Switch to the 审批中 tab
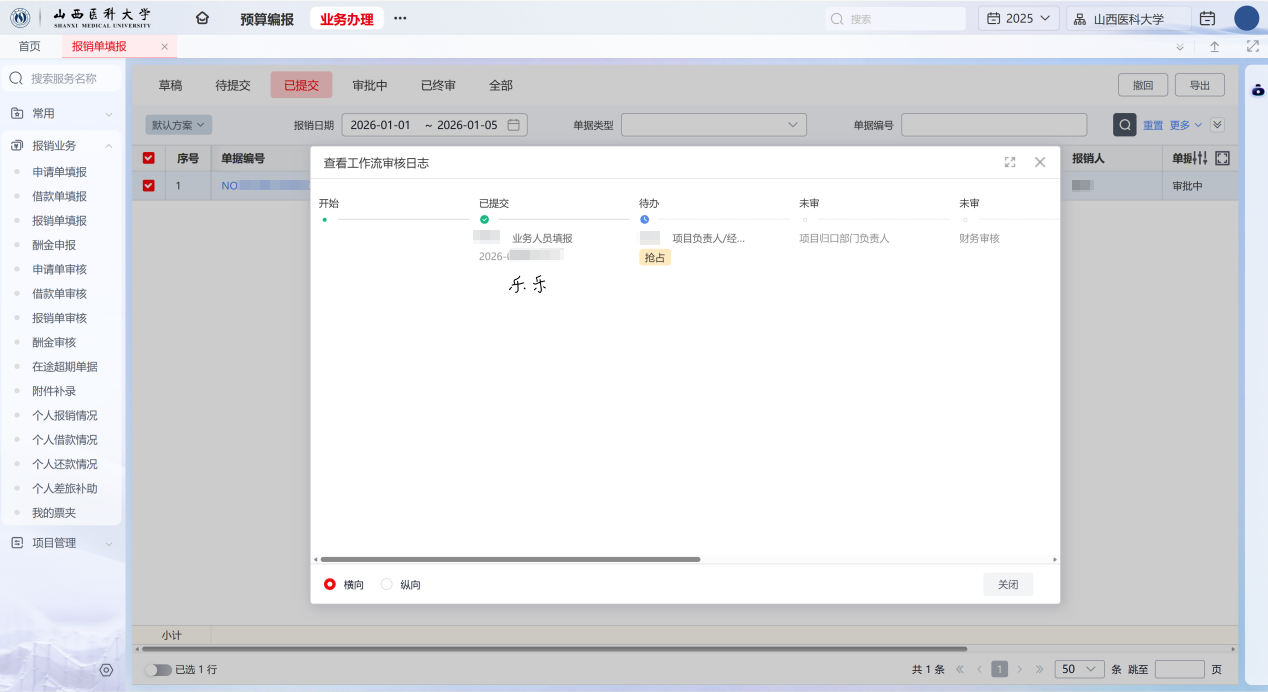Image resolution: width=1268 pixels, height=692 pixels. [x=370, y=85]
